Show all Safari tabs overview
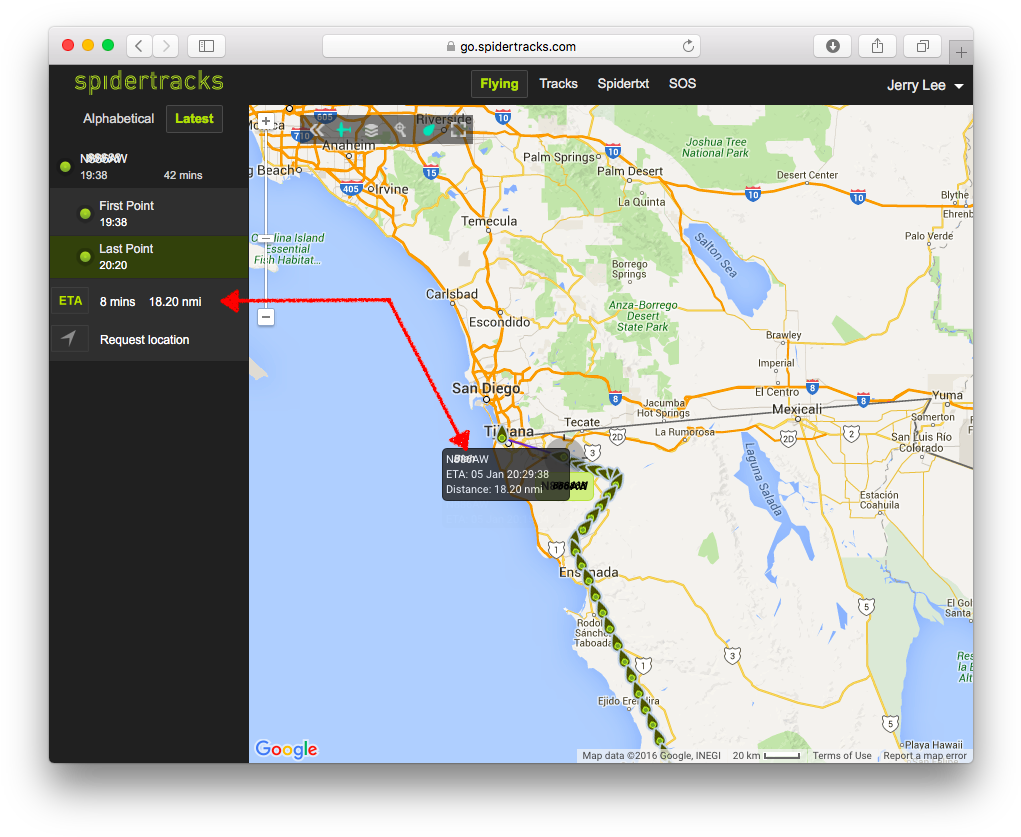 pos(922,46)
